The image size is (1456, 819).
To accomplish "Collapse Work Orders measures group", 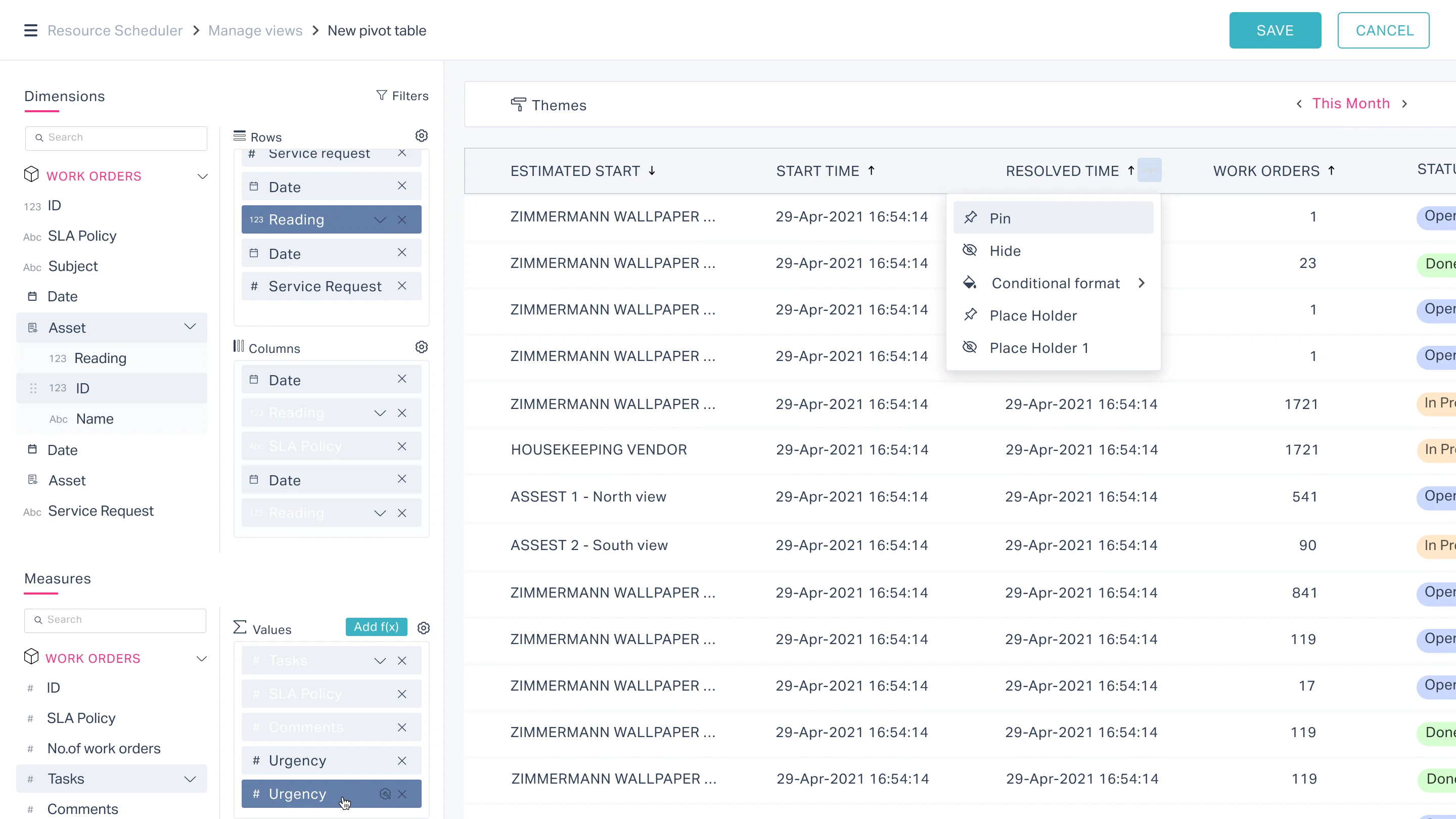I will (201, 658).
